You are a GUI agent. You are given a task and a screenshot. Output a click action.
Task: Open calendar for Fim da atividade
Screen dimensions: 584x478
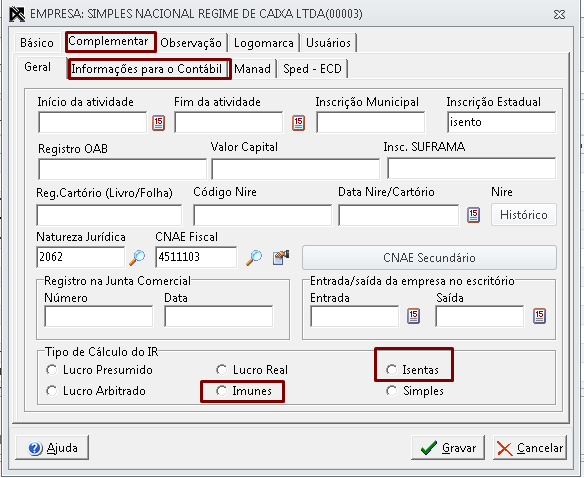click(298, 123)
